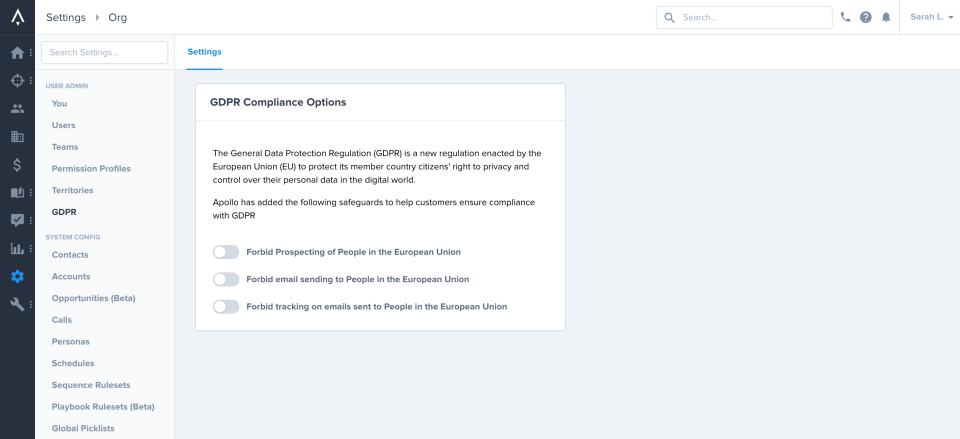Open the dollar sign Opportunities icon

click(x=17, y=165)
